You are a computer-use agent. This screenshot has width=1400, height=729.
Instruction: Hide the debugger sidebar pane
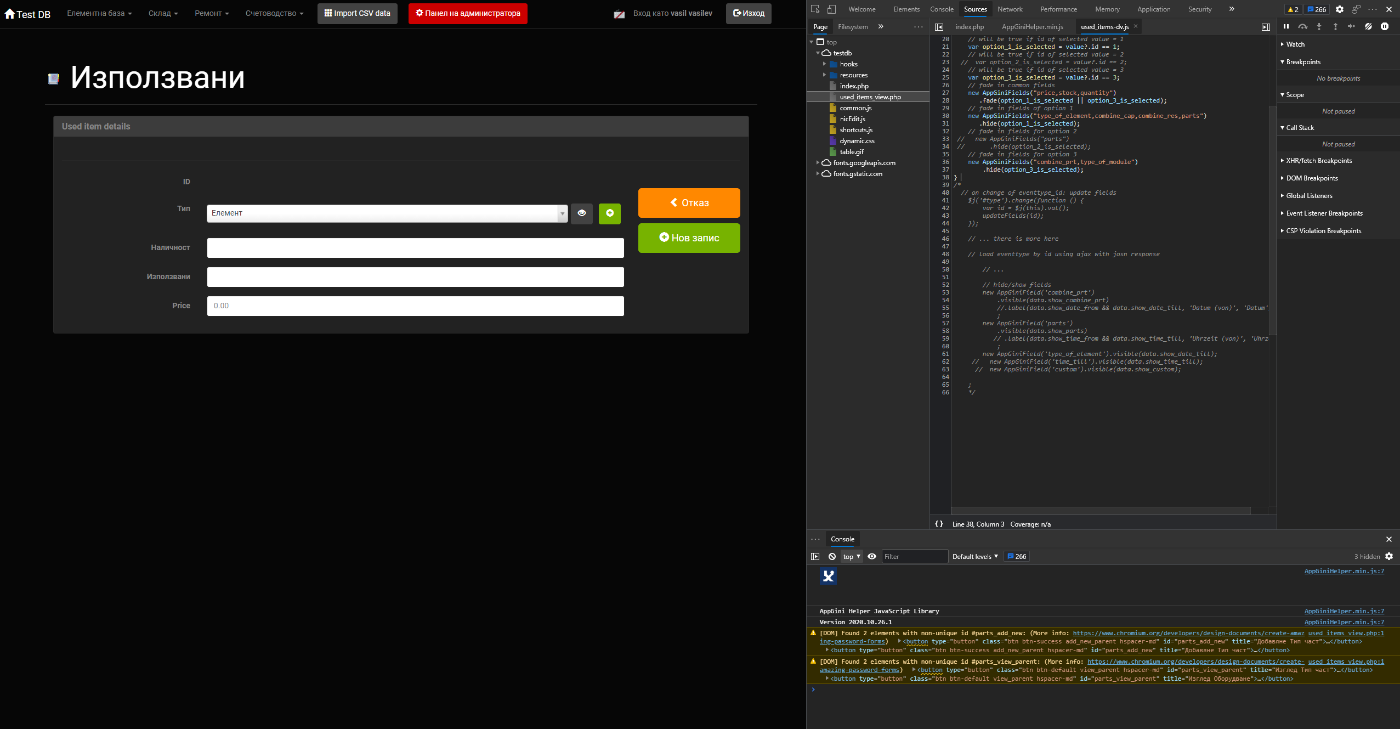pyautogui.click(x=1265, y=26)
